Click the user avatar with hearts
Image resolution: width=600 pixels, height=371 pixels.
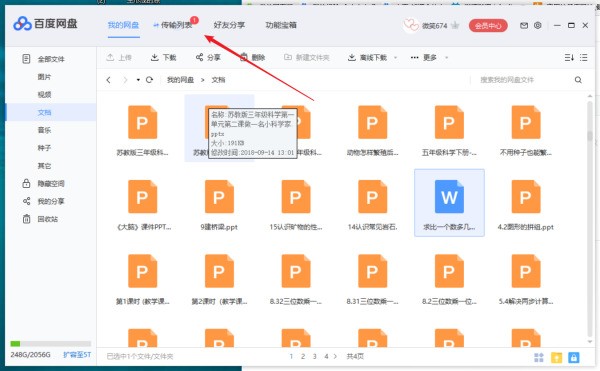click(x=411, y=26)
